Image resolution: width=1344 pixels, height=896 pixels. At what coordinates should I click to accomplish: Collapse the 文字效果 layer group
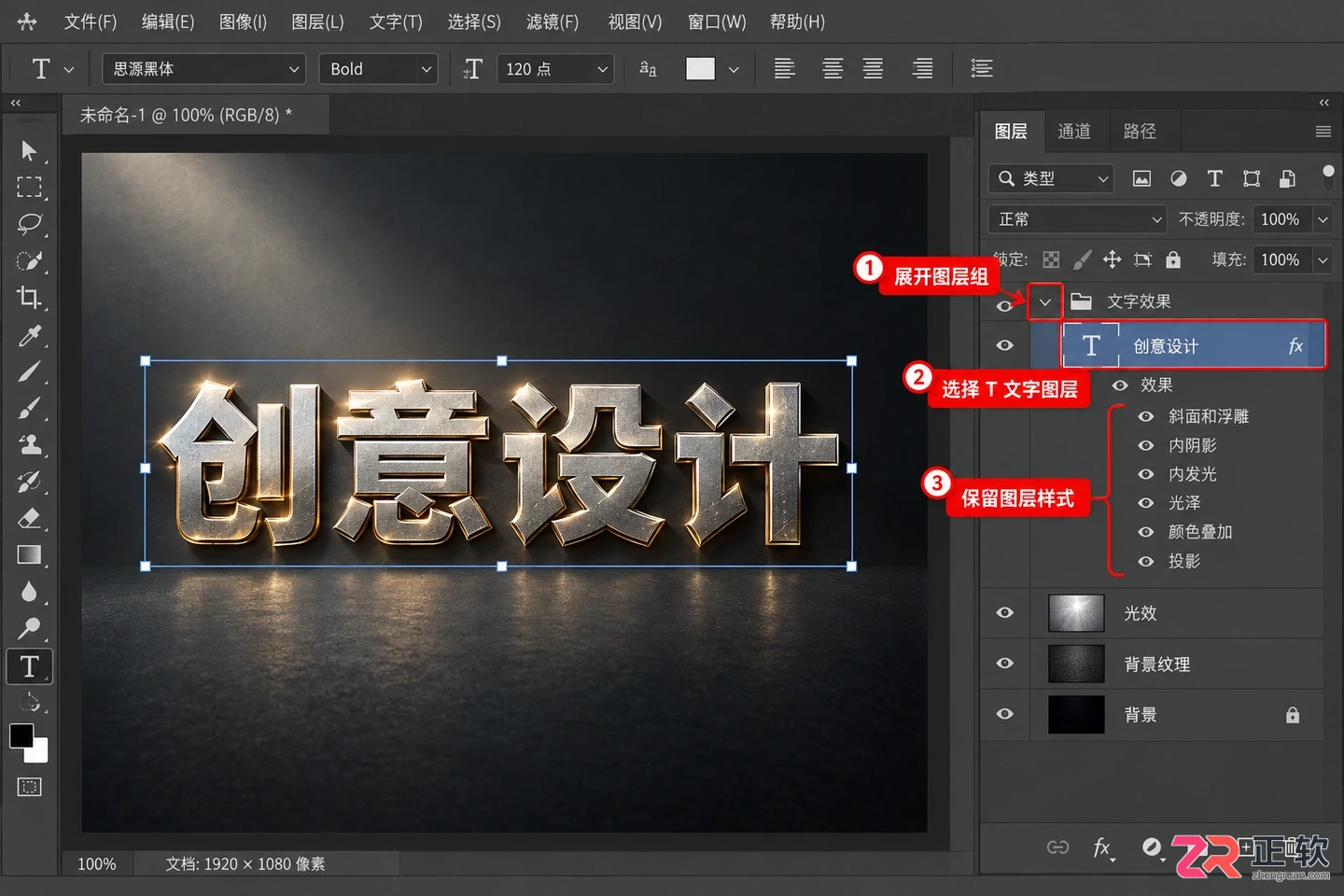tap(1045, 301)
